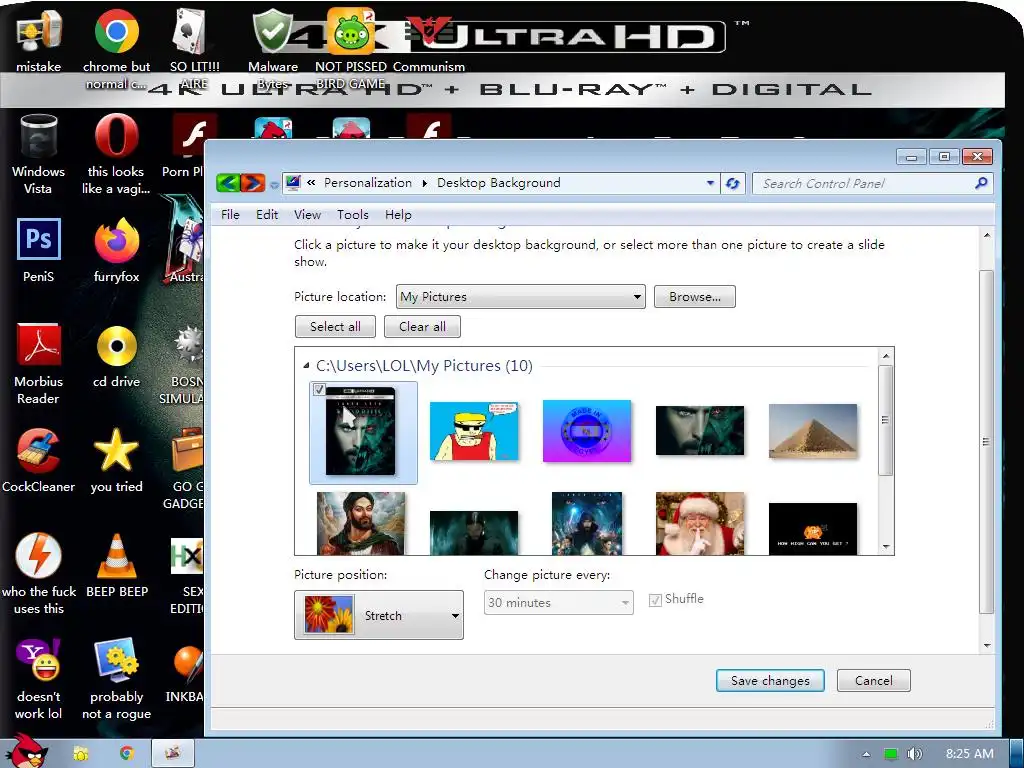Open the Tools menu

pos(353,215)
